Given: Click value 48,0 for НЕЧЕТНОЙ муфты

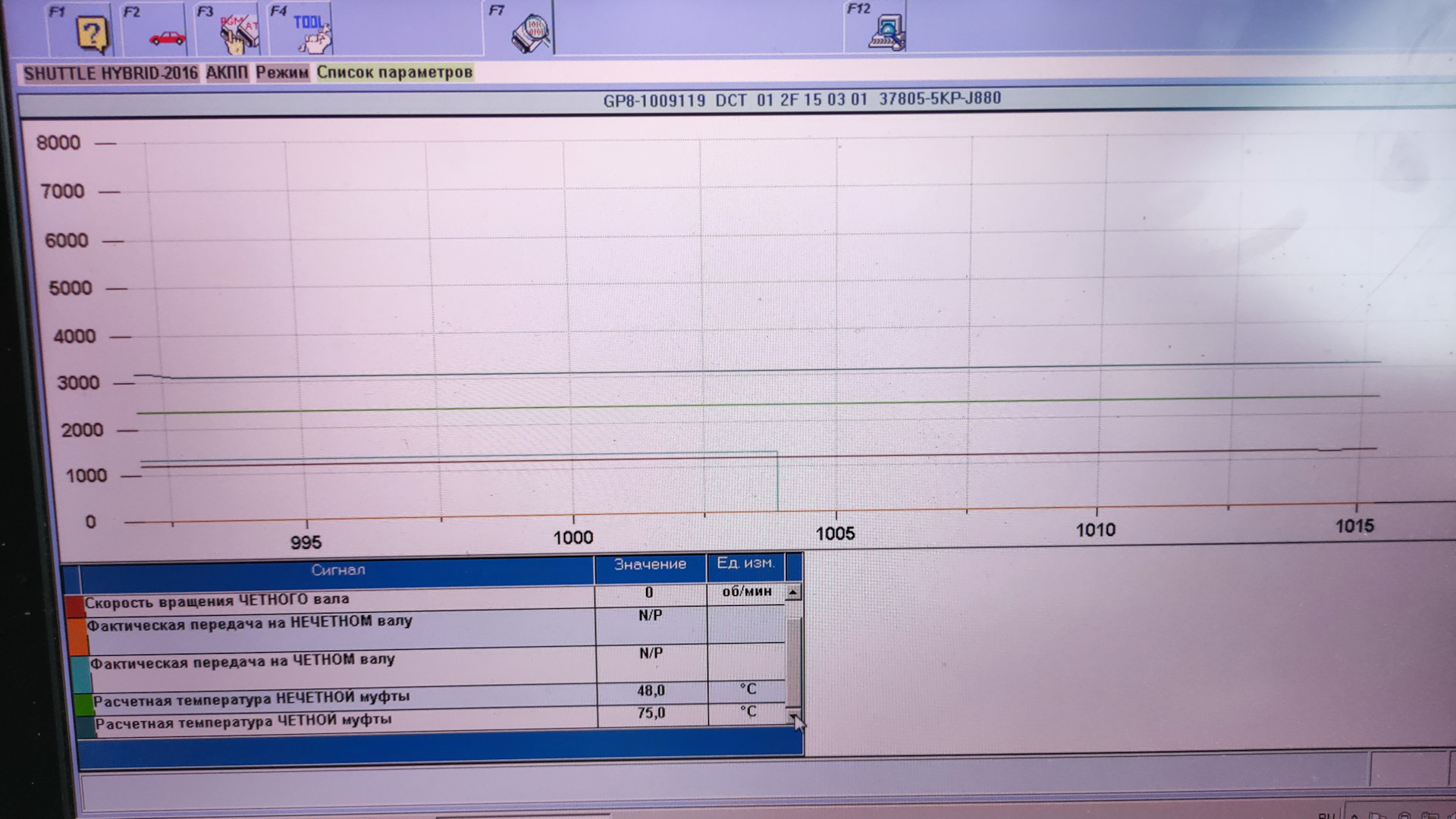Looking at the screenshot, I should tap(651, 691).
